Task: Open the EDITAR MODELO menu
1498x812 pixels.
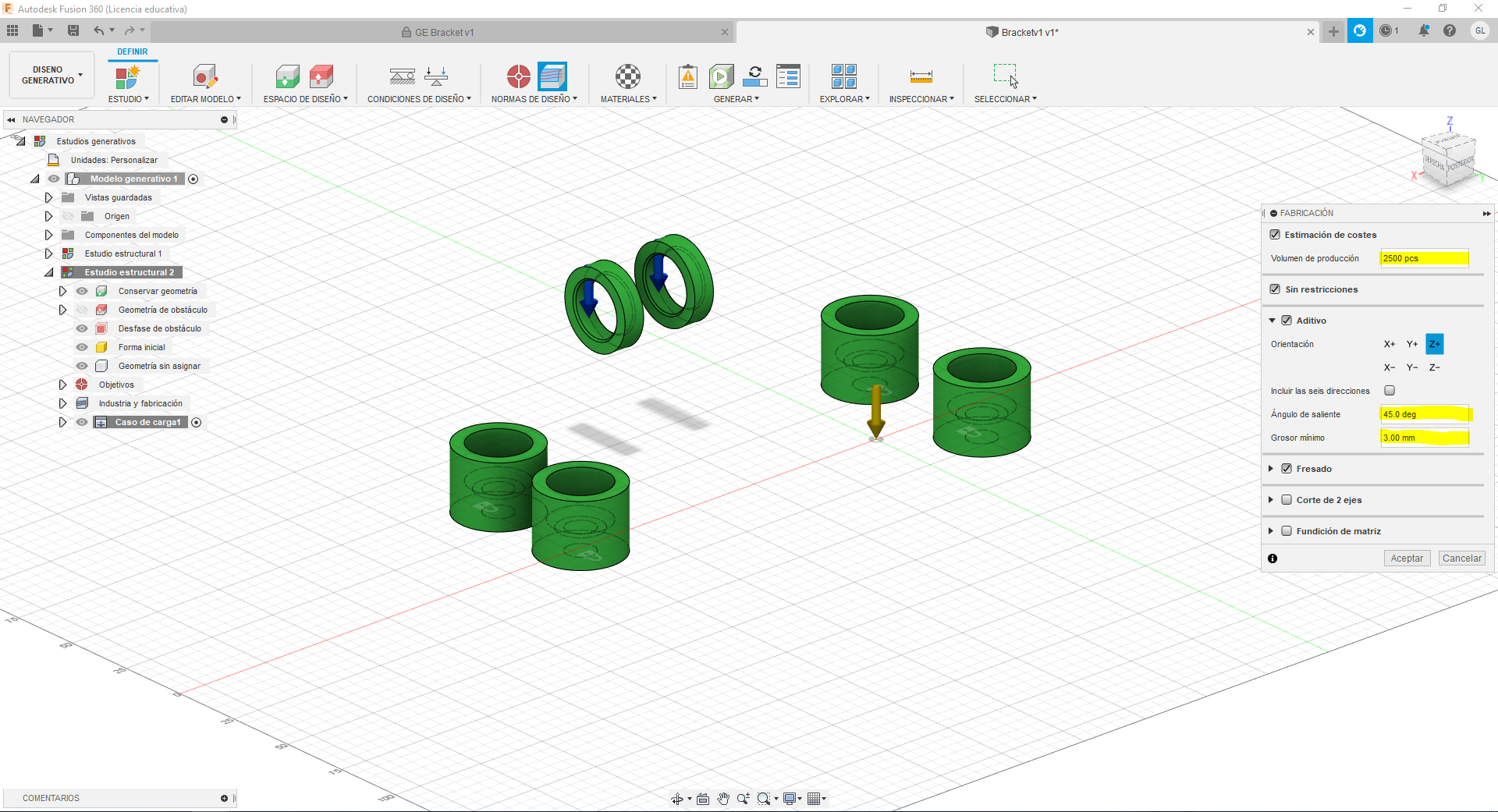Action: pyautogui.click(x=206, y=99)
